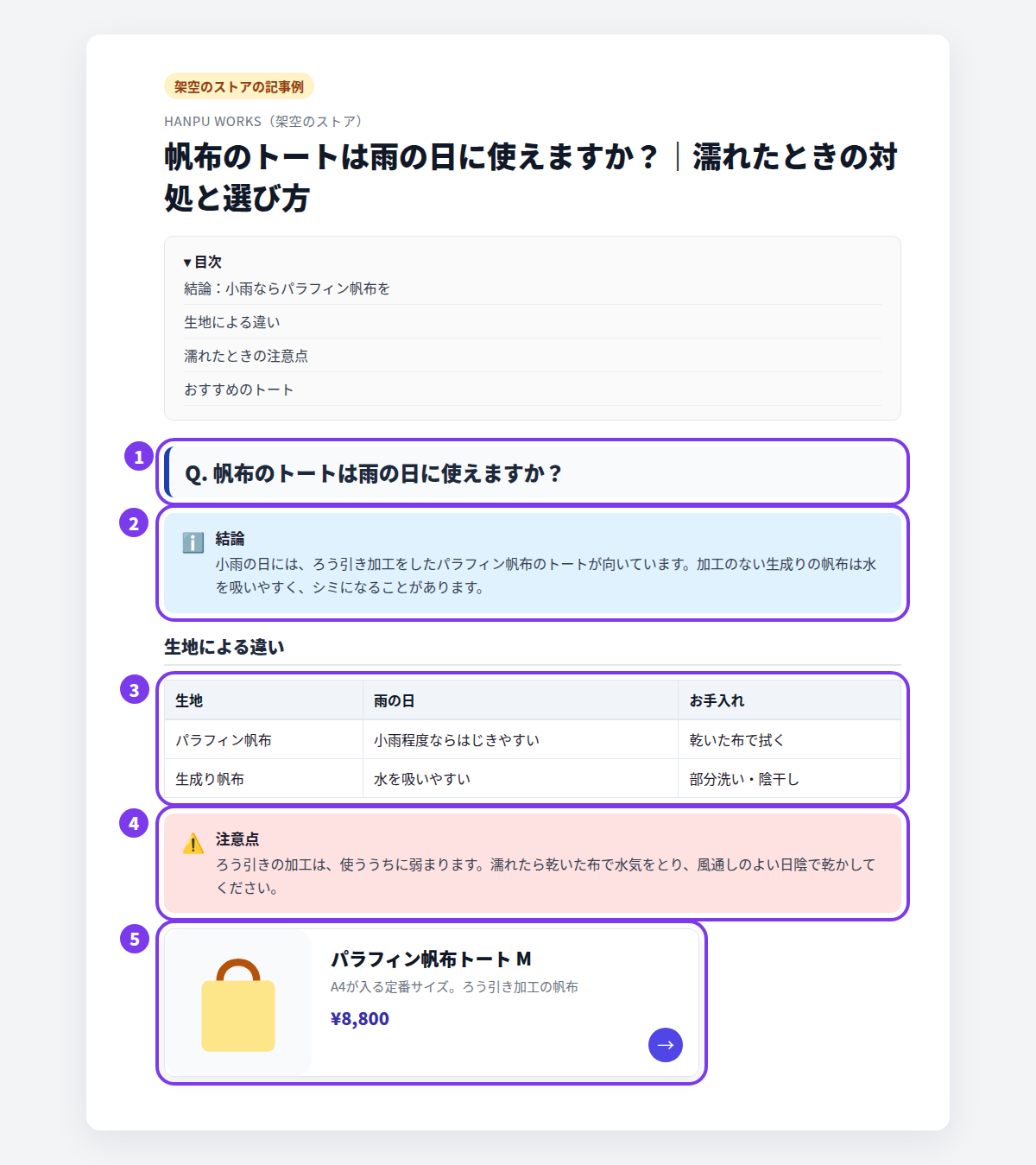Click the 注意点 callout title
Screen dimensions: 1036x1165
coord(237,839)
